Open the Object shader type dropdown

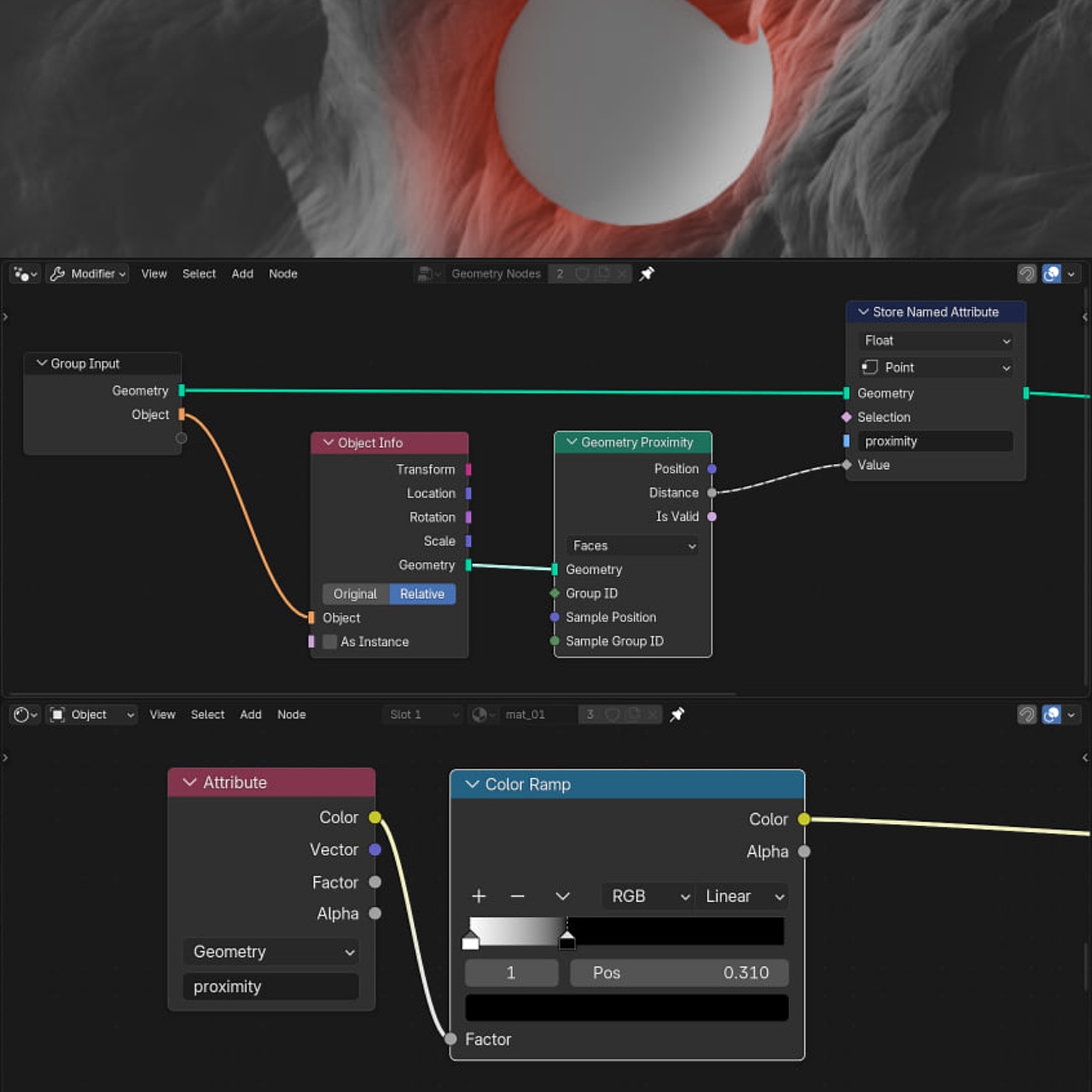coord(92,714)
